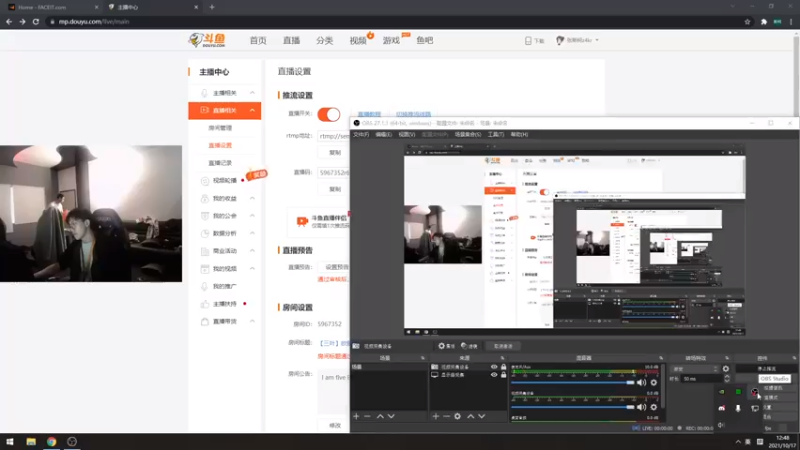800x450 pixels.
Task: Go to 直播 in Douyu top navigation
Action: pos(291,40)
